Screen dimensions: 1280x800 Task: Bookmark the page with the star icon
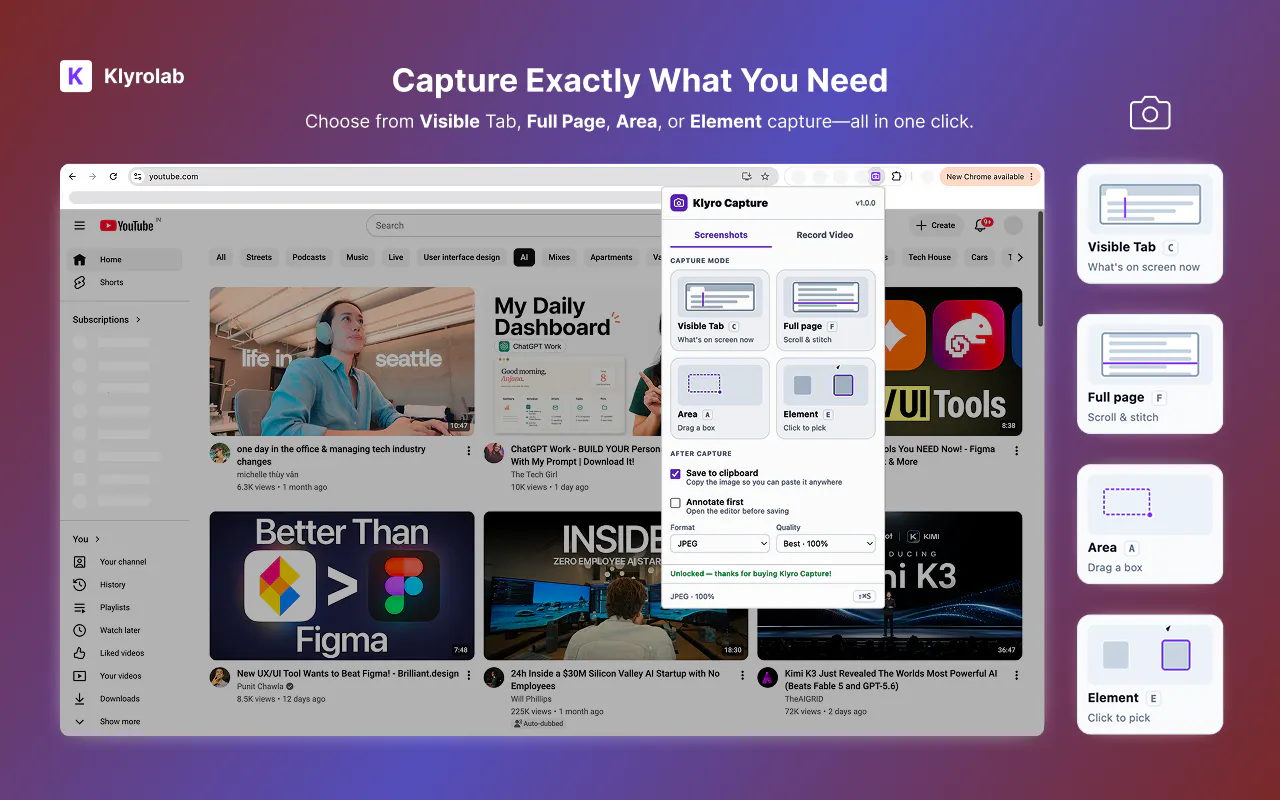765,176
